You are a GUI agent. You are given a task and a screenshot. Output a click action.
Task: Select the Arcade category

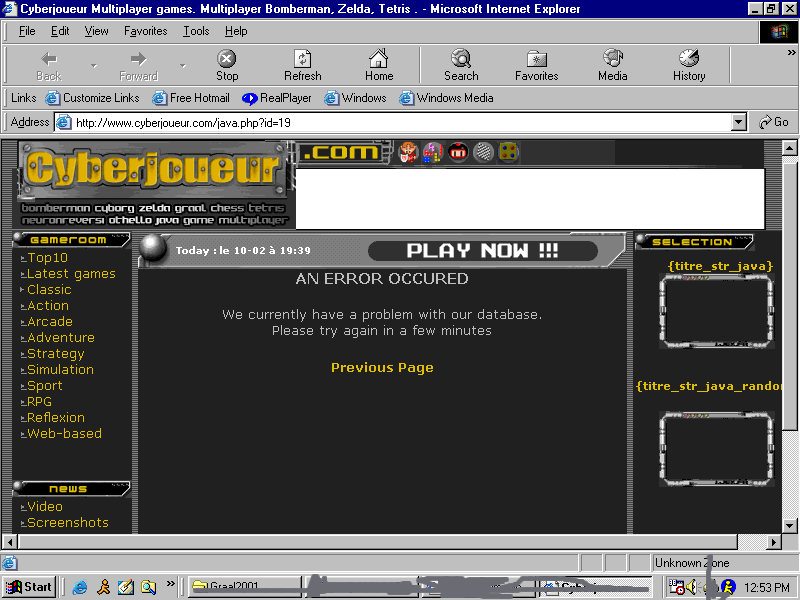49,321
